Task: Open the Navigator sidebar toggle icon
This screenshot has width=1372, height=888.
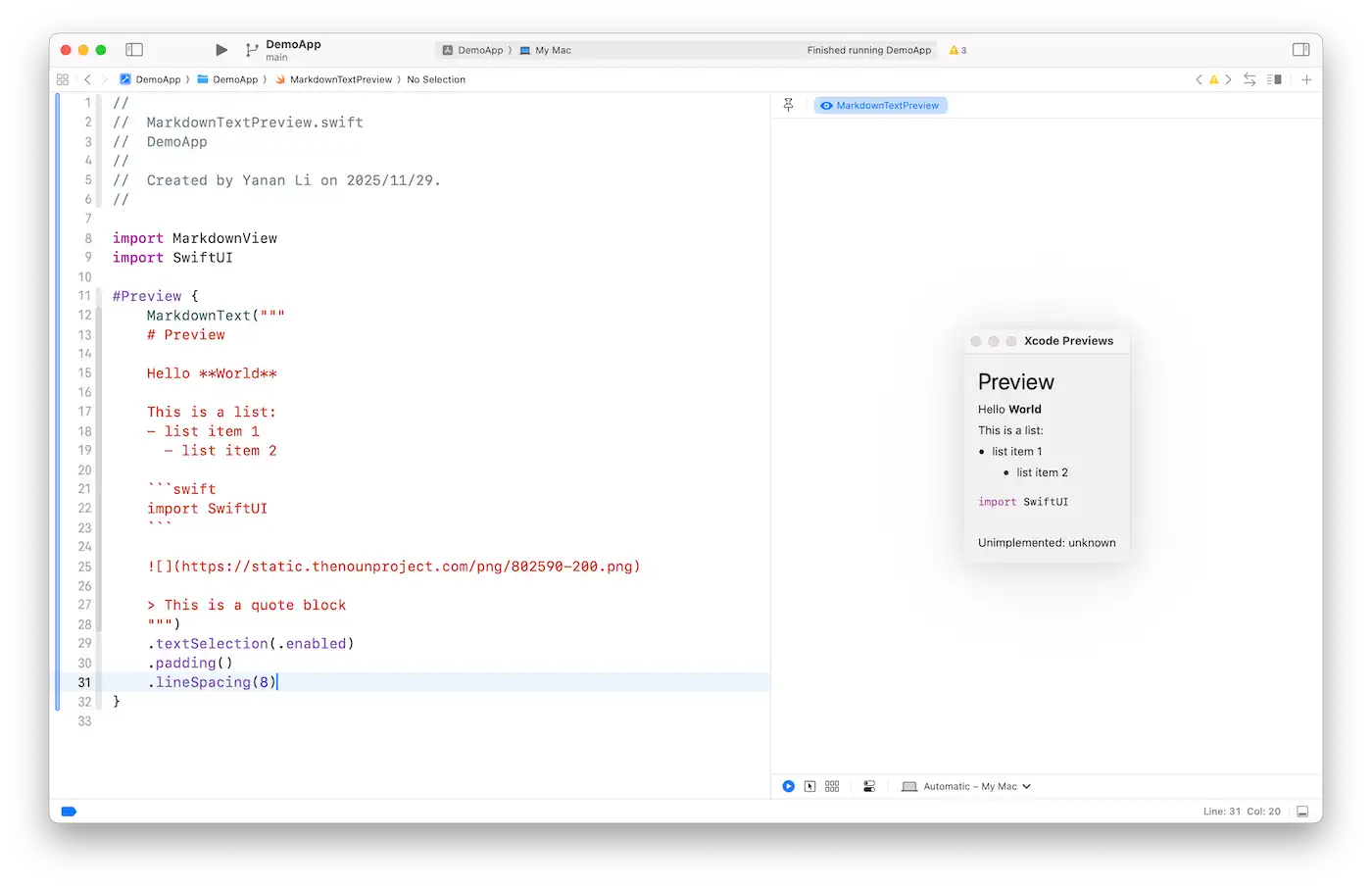Action: tap(134, 49)
